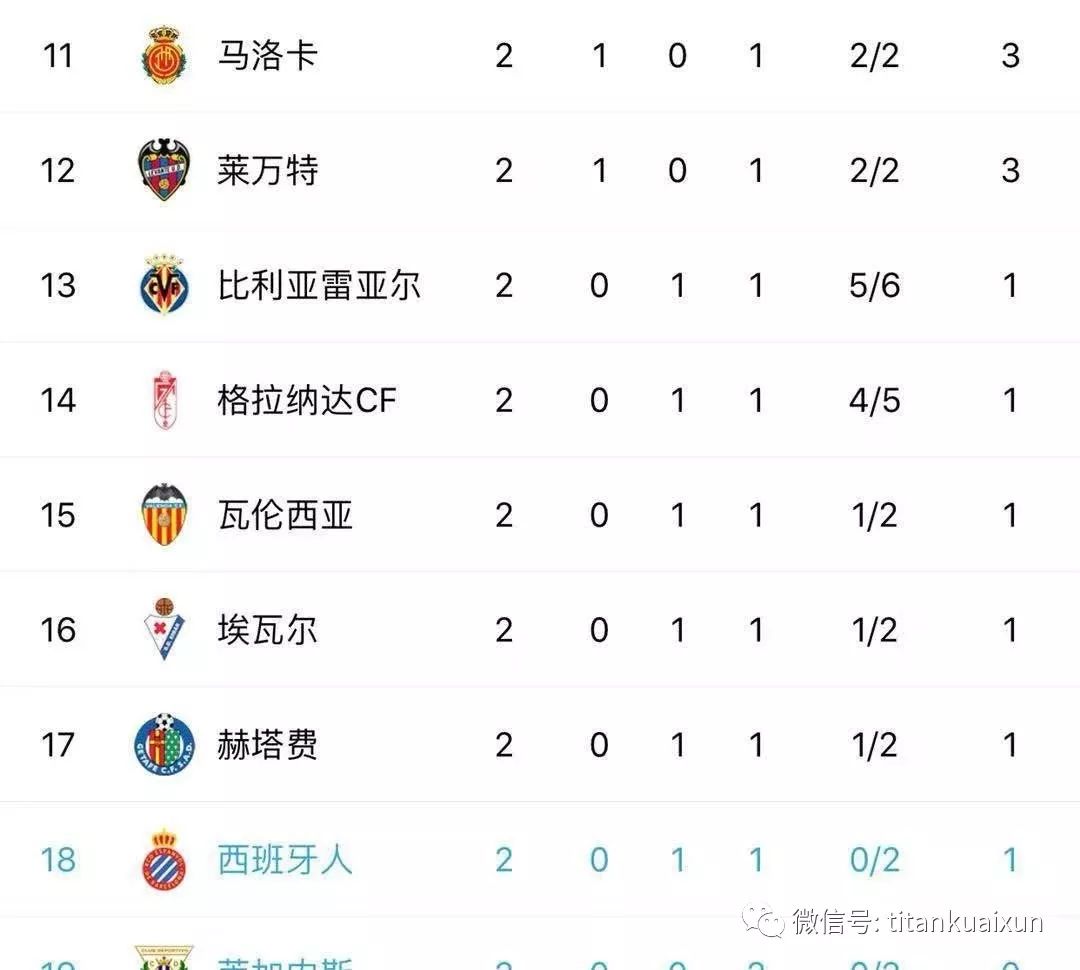
Task: Click Villarreal's 5/6 goals score
Action: pos(874,285)
